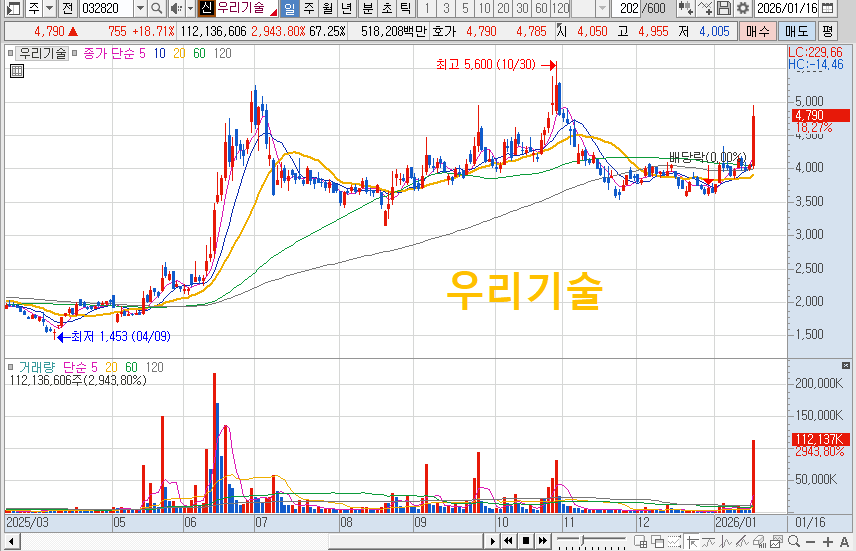Switch to second '초' chart period

coord(387,8)
